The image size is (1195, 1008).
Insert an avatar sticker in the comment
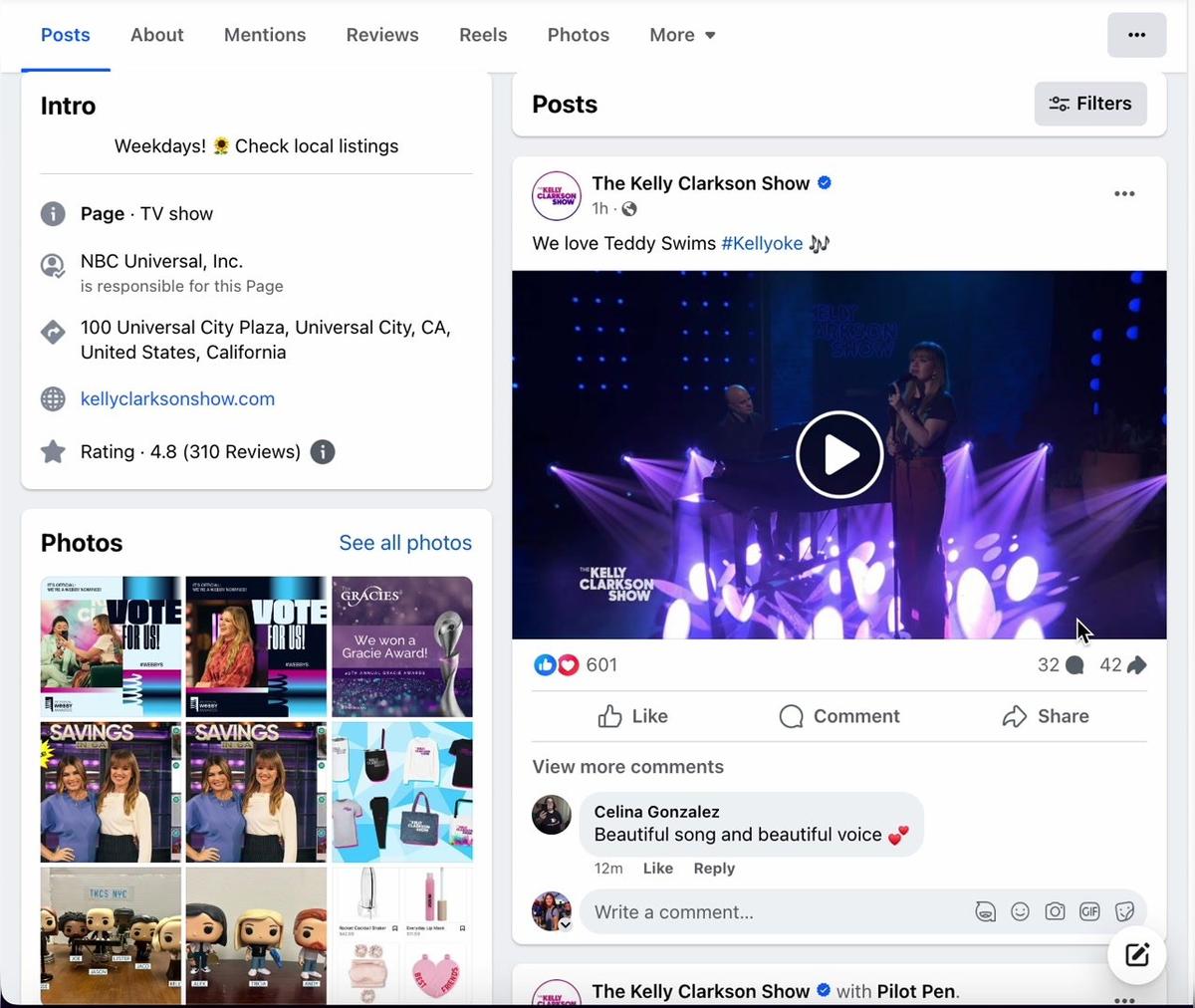(x=985, y=911)
